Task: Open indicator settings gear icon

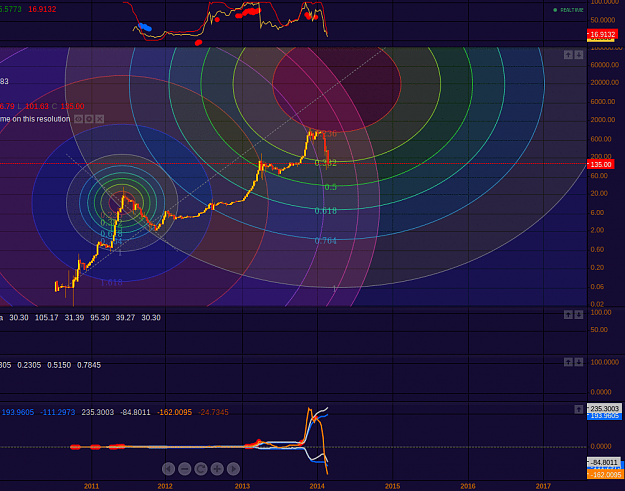Action: point(89,119)
